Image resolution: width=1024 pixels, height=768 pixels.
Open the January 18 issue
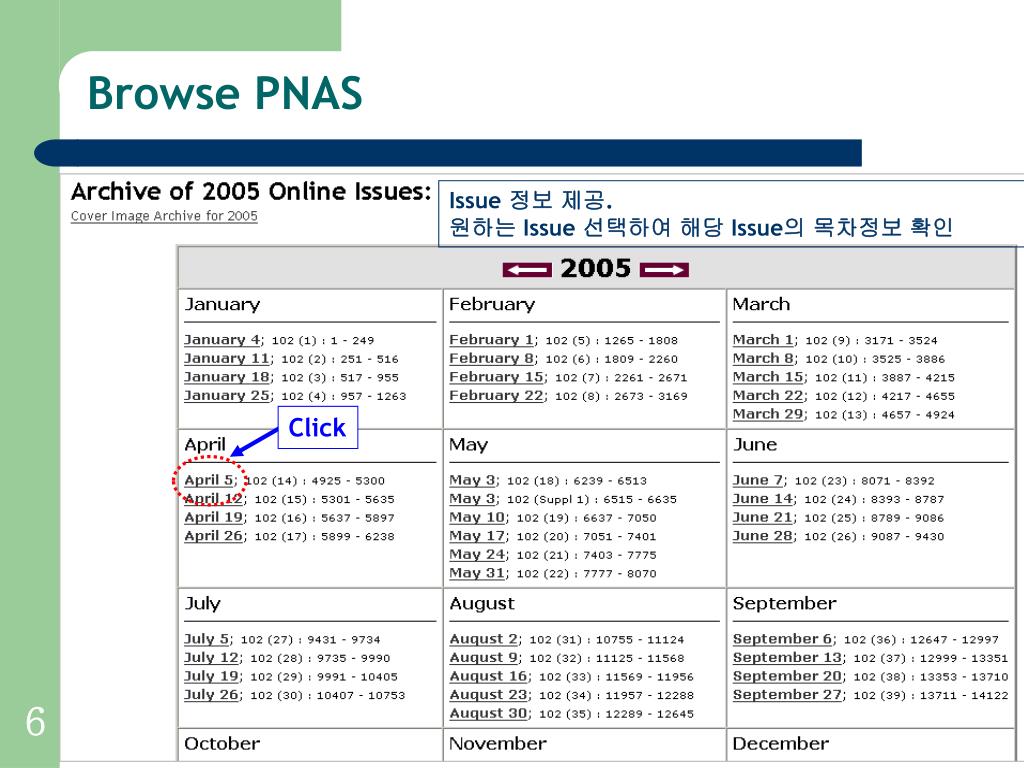tap(227, 377)
